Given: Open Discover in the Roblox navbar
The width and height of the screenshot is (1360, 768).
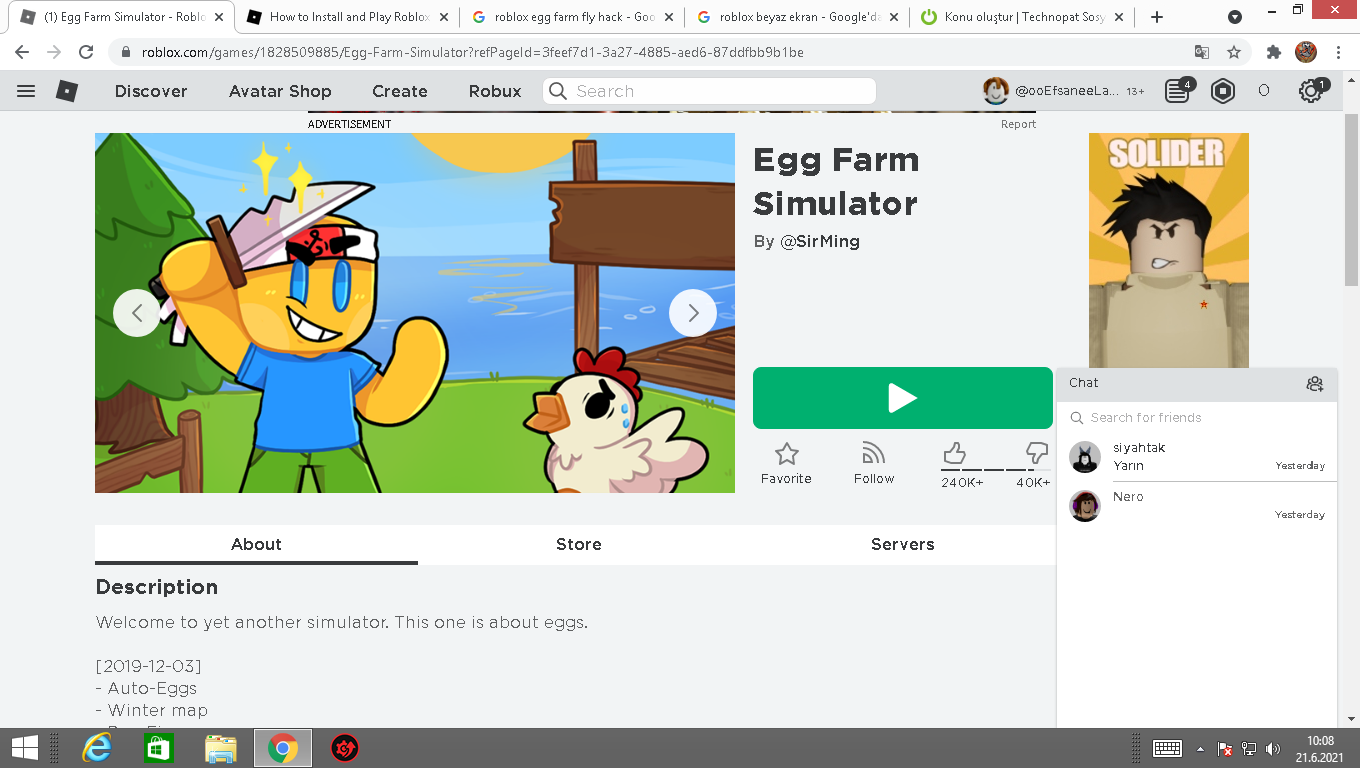Looking at the screenshot, I should pos(151,91).
